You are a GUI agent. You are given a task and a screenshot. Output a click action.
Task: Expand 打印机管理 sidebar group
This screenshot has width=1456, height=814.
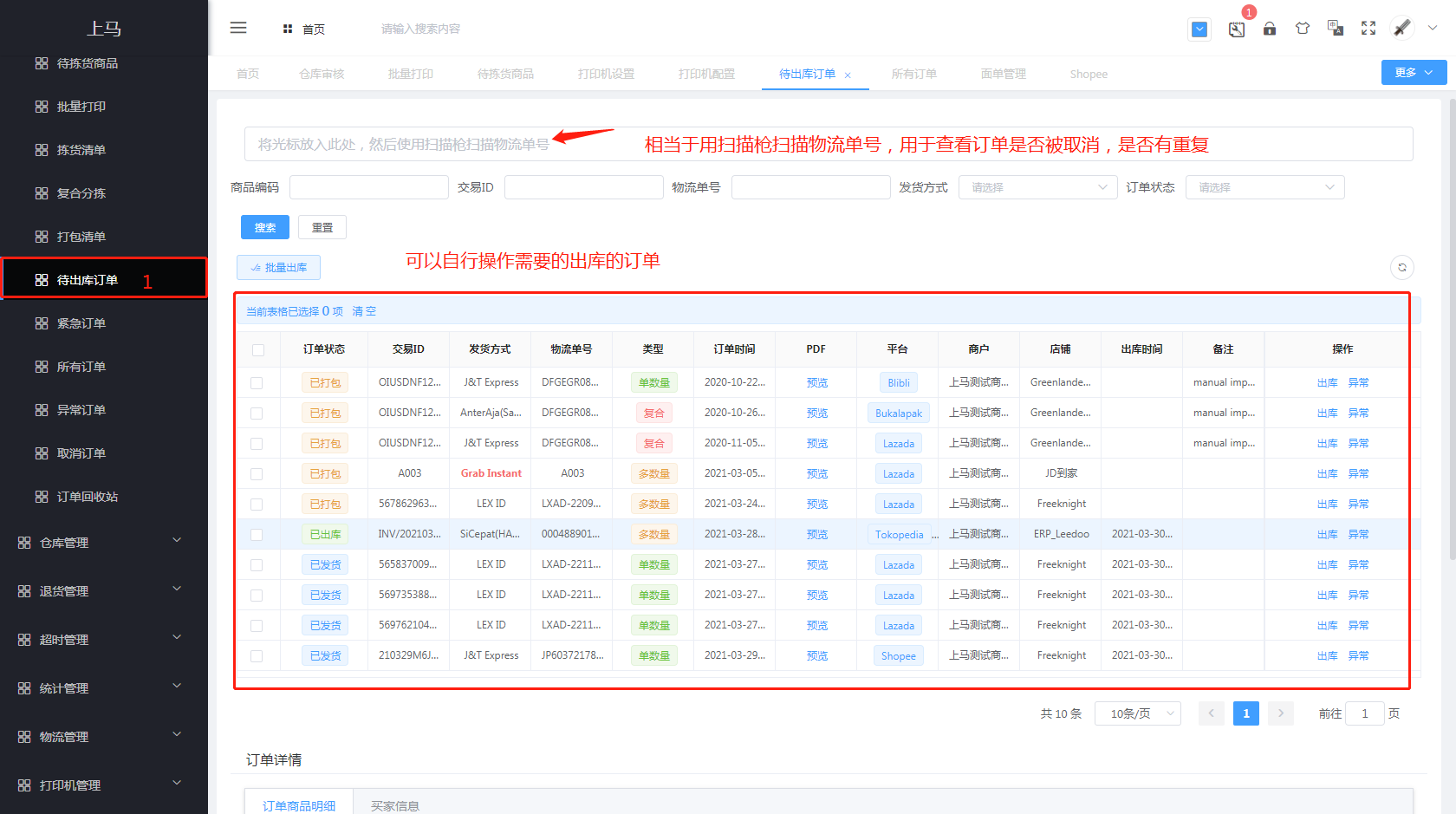[x=104, y=785]
